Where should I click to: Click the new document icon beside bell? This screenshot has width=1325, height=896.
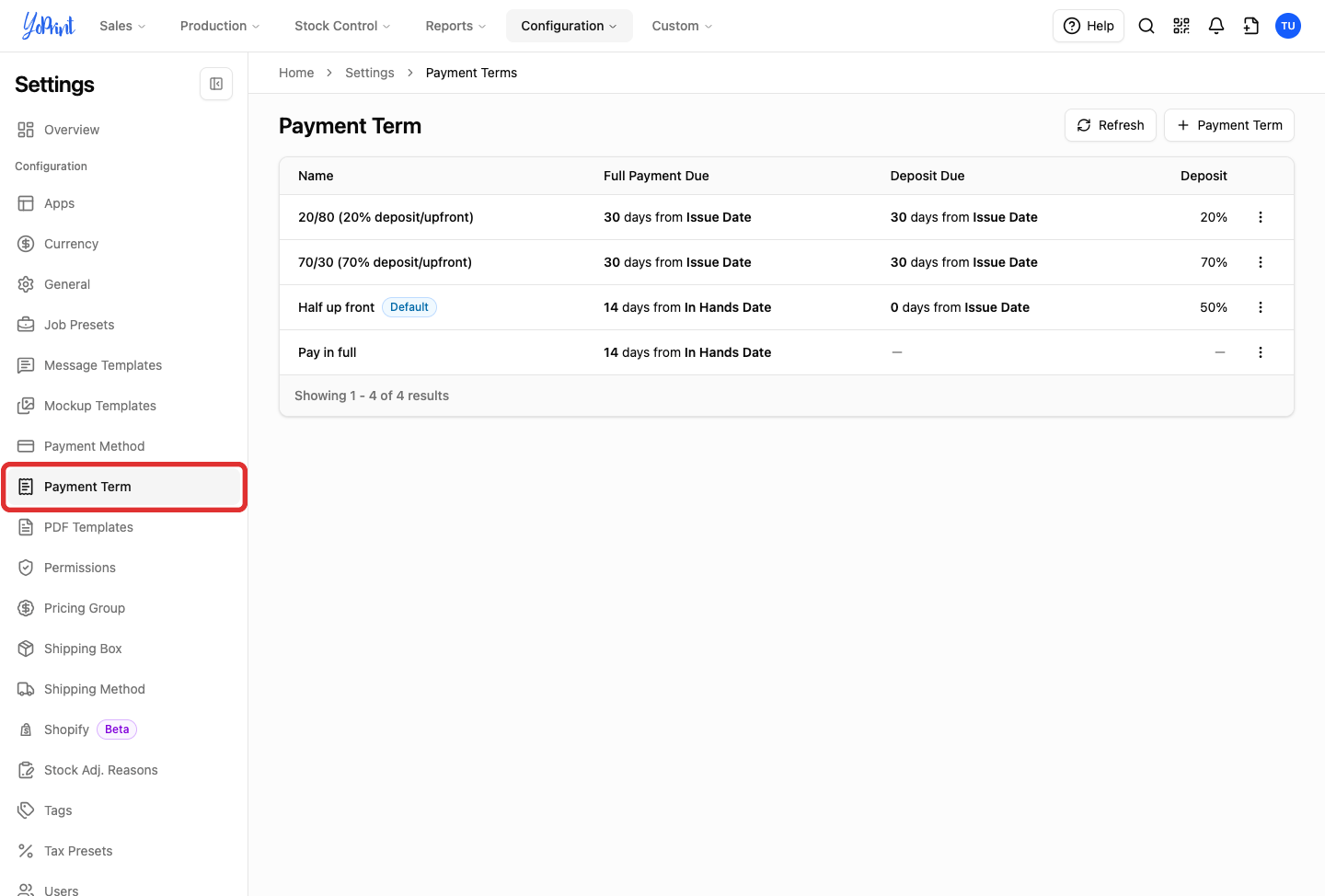pos(1251,26)
